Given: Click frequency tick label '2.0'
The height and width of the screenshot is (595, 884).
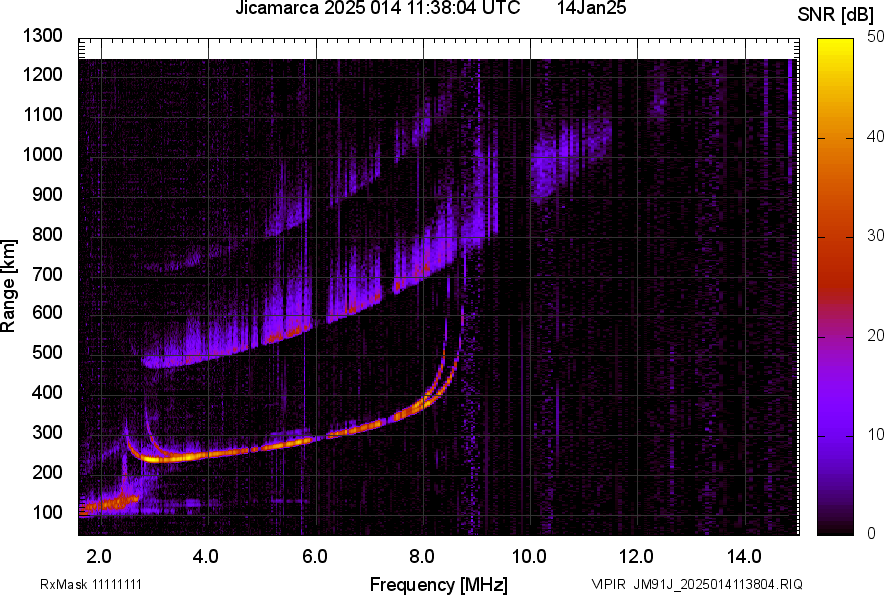Looking at the screenshot, I should 99,557.
